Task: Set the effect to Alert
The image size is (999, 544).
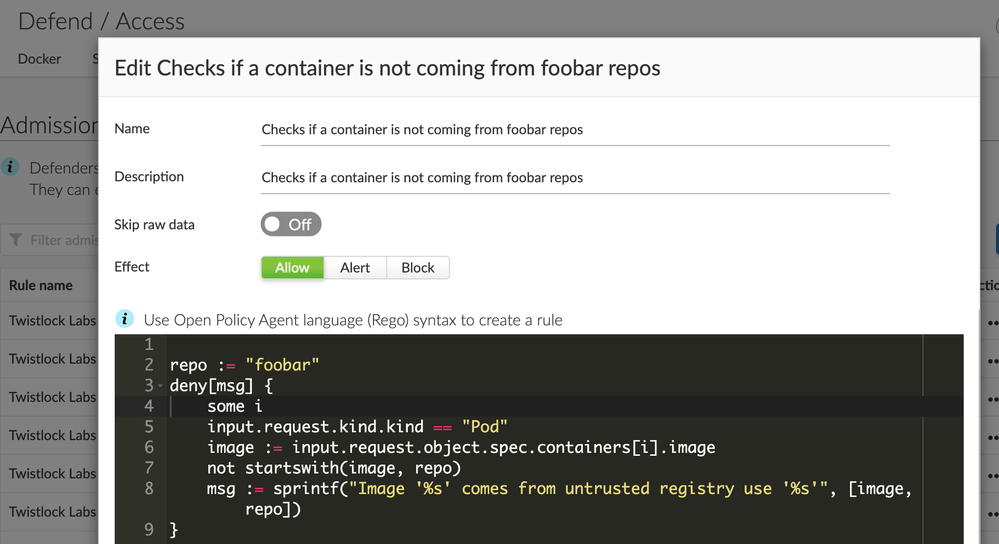Action: tap(355, 268)
